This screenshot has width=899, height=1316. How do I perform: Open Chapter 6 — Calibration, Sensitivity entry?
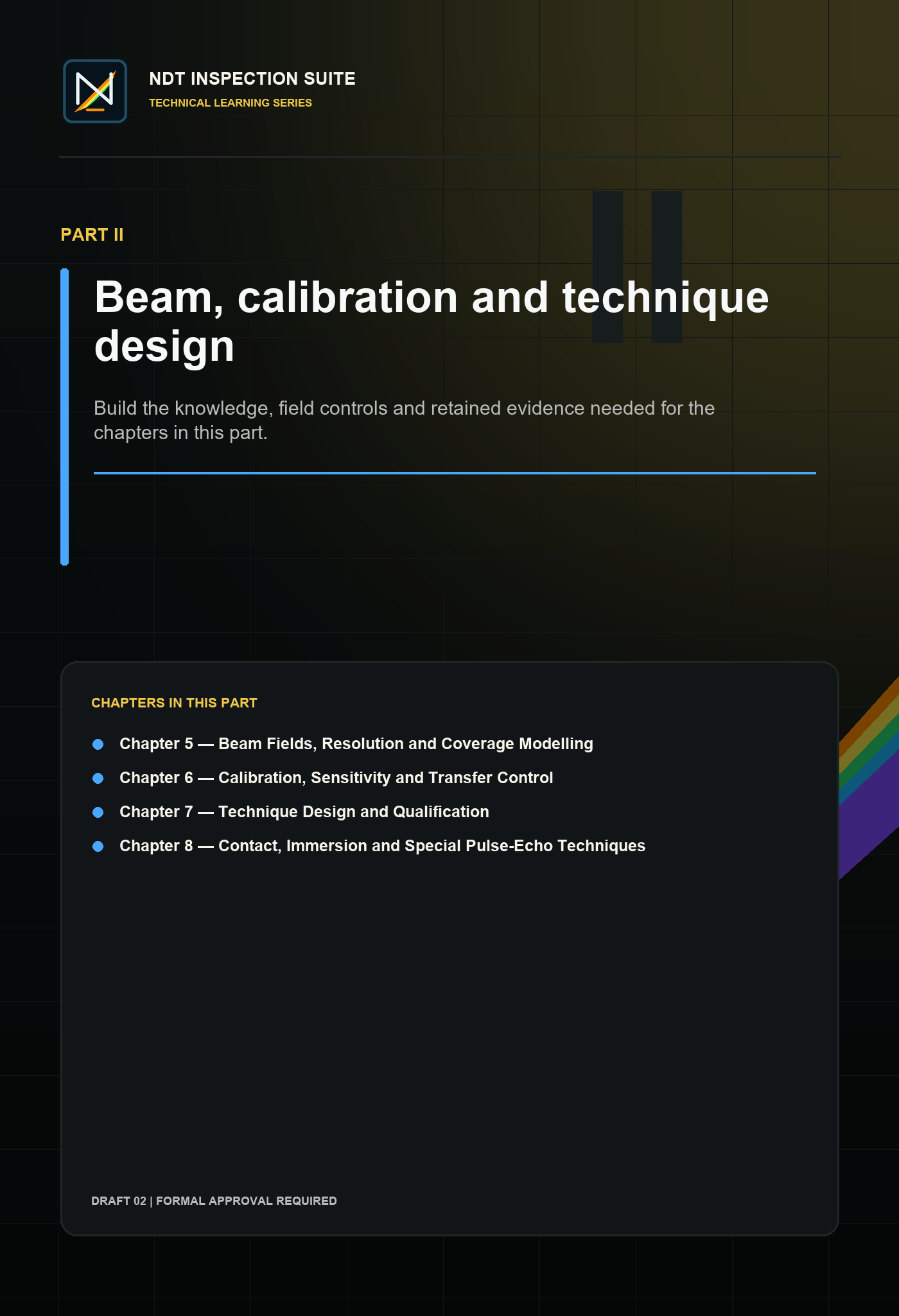coord(336,778)
